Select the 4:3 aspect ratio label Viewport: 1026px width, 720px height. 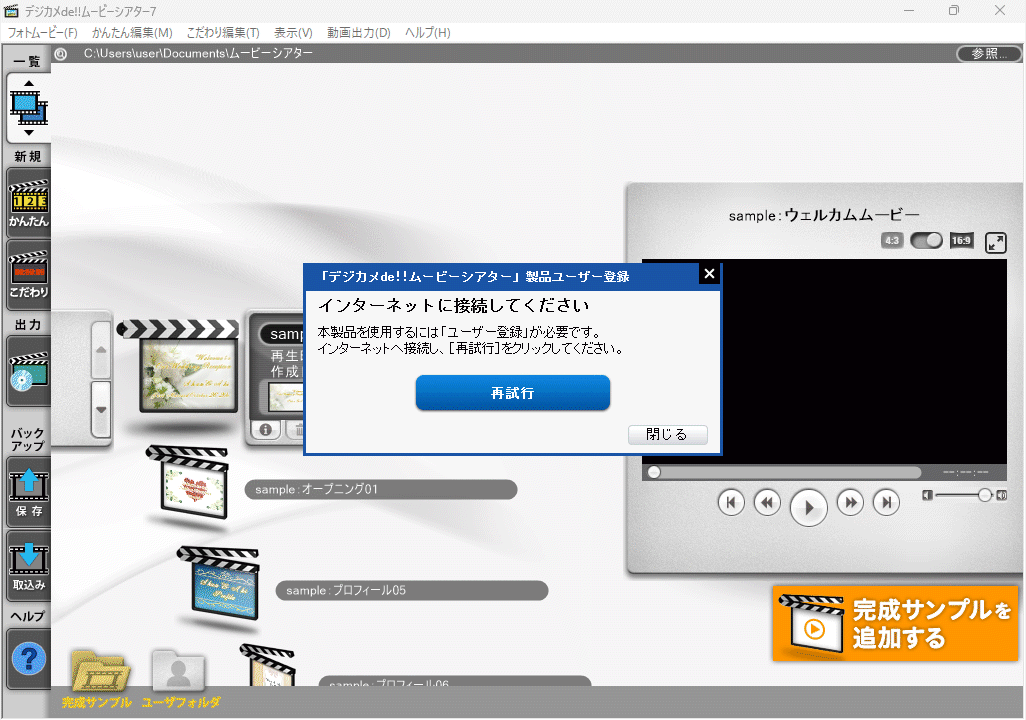[892, 240]
